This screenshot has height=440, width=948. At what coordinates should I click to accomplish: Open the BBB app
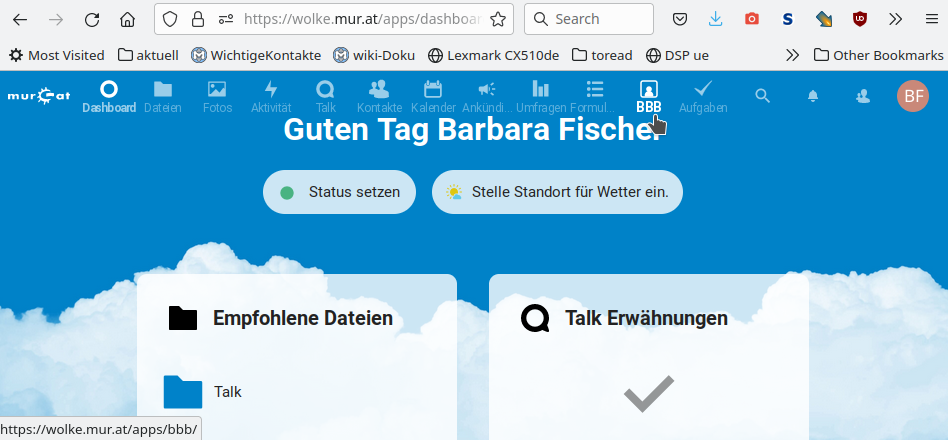tap(648, 96)
